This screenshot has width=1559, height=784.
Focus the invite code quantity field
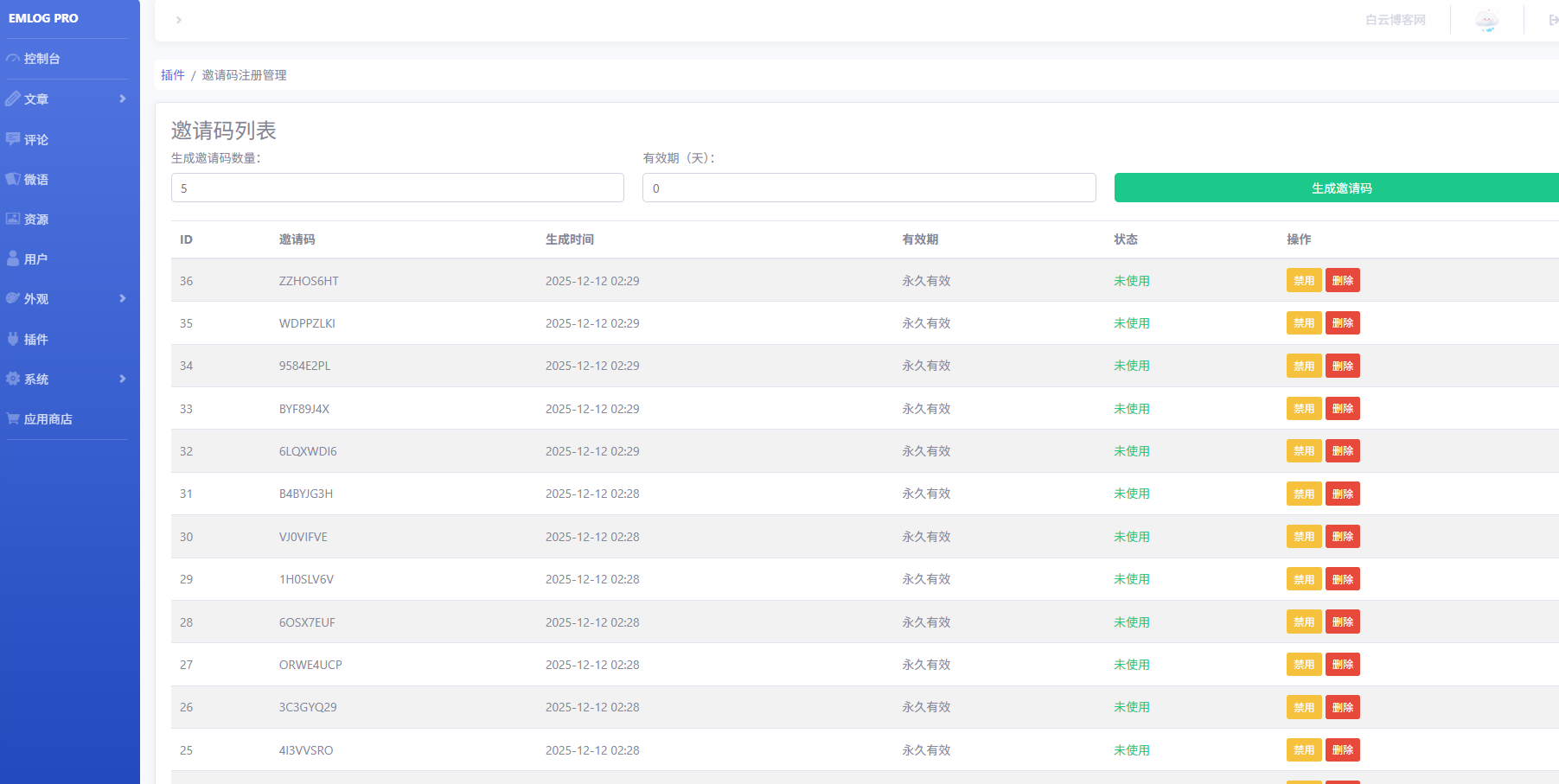click(x=397, y=188)
